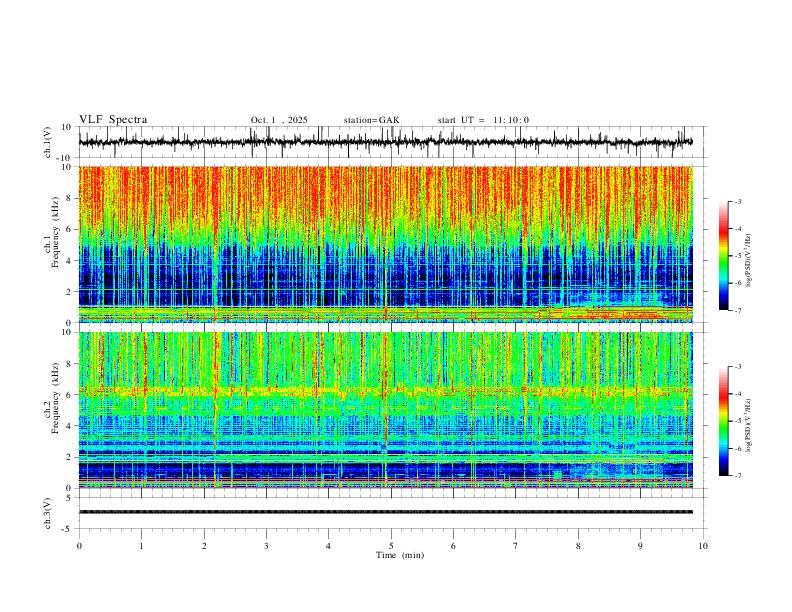Click the ch.1 voltage waveform trace
The width and height of the screenshot is (792, 612).
coord(385,142)
